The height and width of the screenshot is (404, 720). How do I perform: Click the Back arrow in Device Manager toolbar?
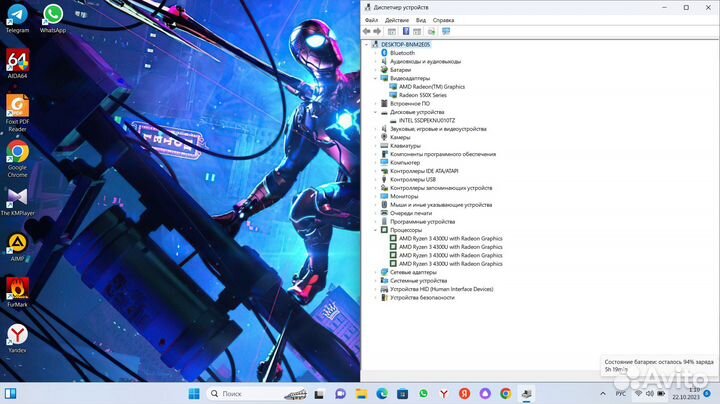click(x=366, y=31)
